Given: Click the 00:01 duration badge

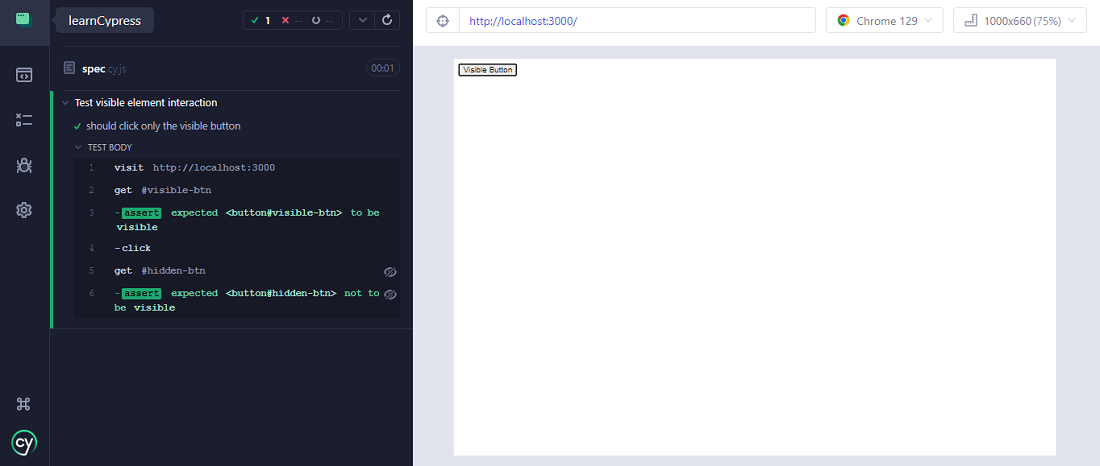Looking at the screenshot, I should point(382,68).
